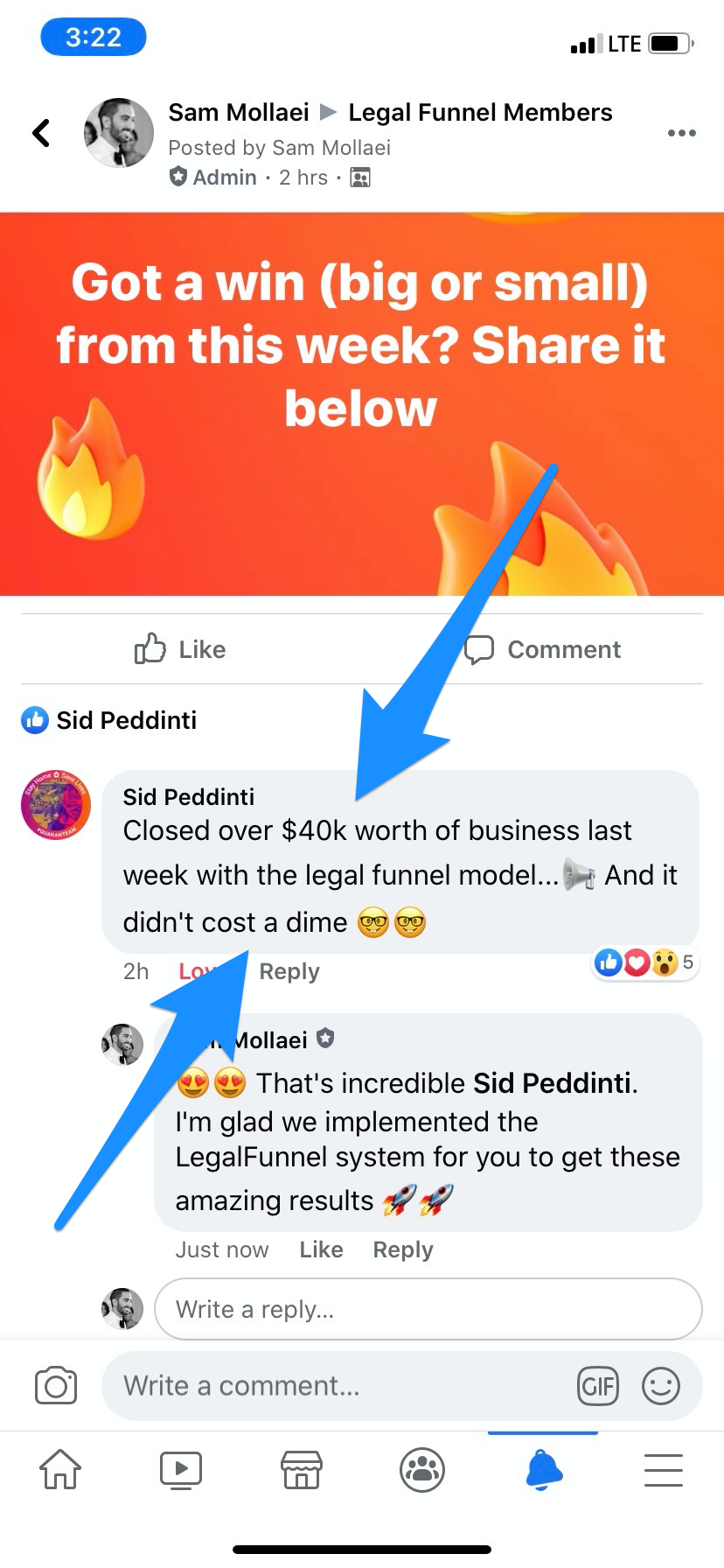Open the three-dot post options menu
The image size is (724, 1568).
tap(681, 133)
